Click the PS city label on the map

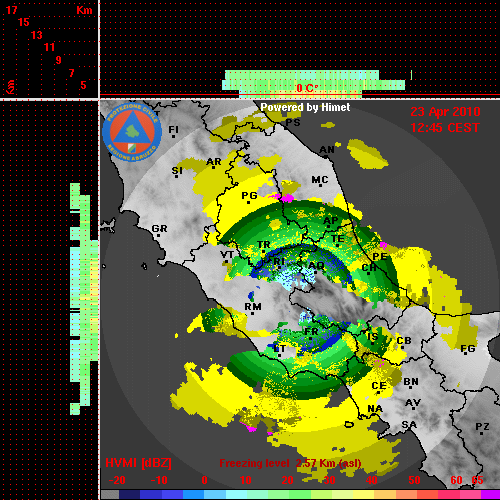293,122
